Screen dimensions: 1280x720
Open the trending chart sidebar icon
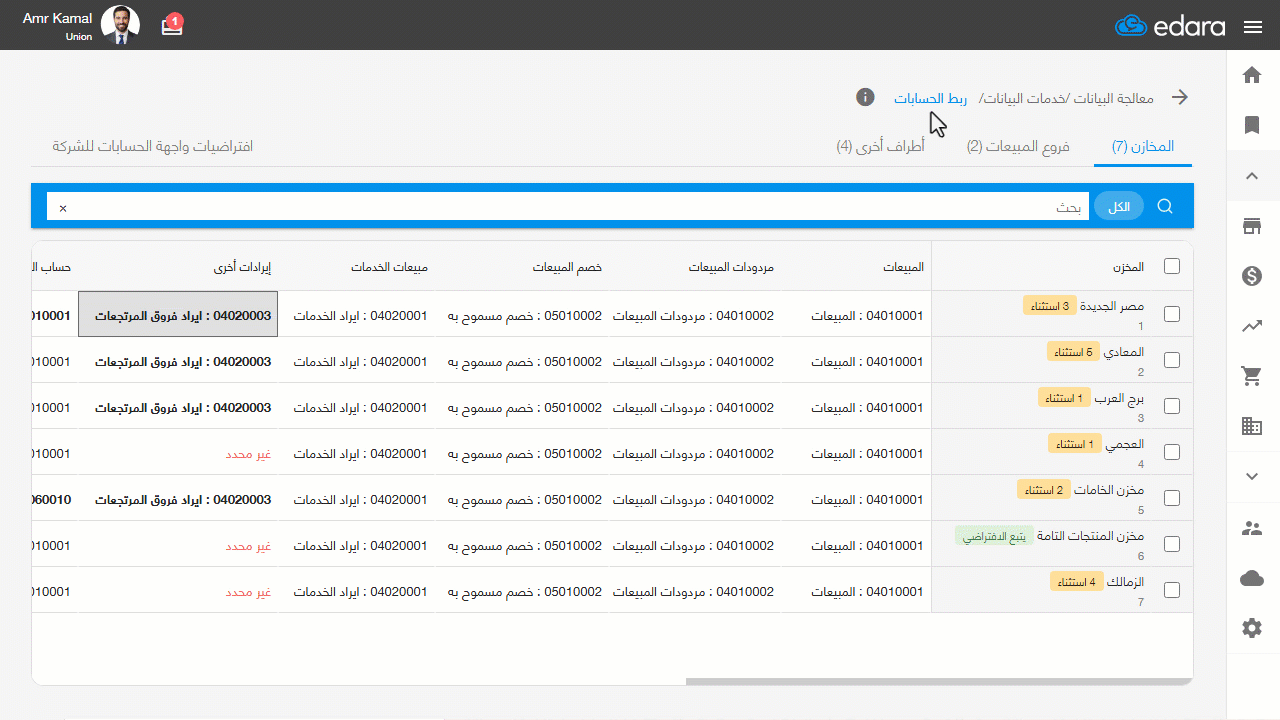pos(1251,326)
